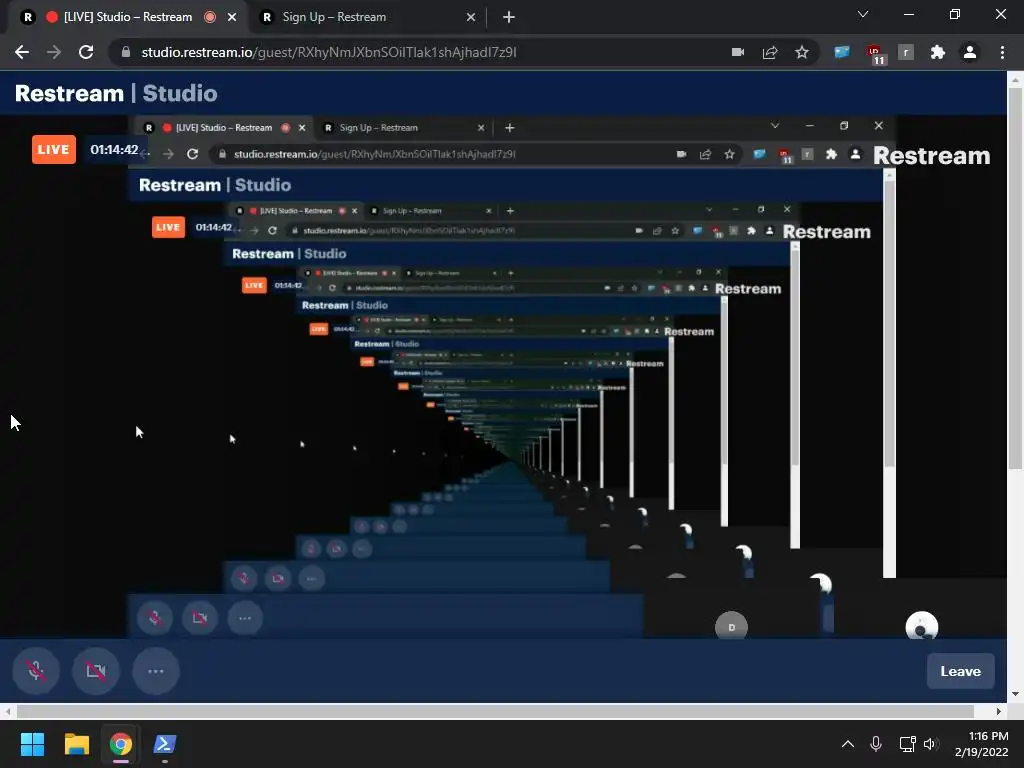The width and height of the screenshot is (1024, 768).
Task: Click the scroll down arrow of the vertical scrollbar
Action: pos(1015,694)
